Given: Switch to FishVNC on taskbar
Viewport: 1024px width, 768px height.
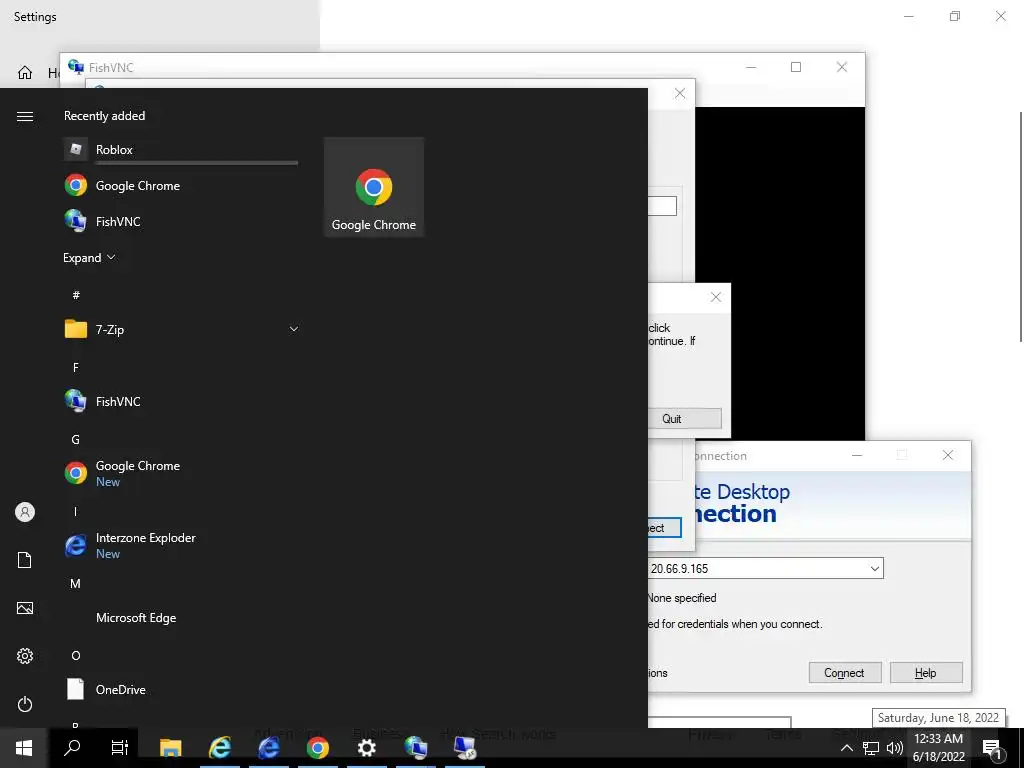Looking at the screenshot, I should pyautogui.click(x=415, y=748).
